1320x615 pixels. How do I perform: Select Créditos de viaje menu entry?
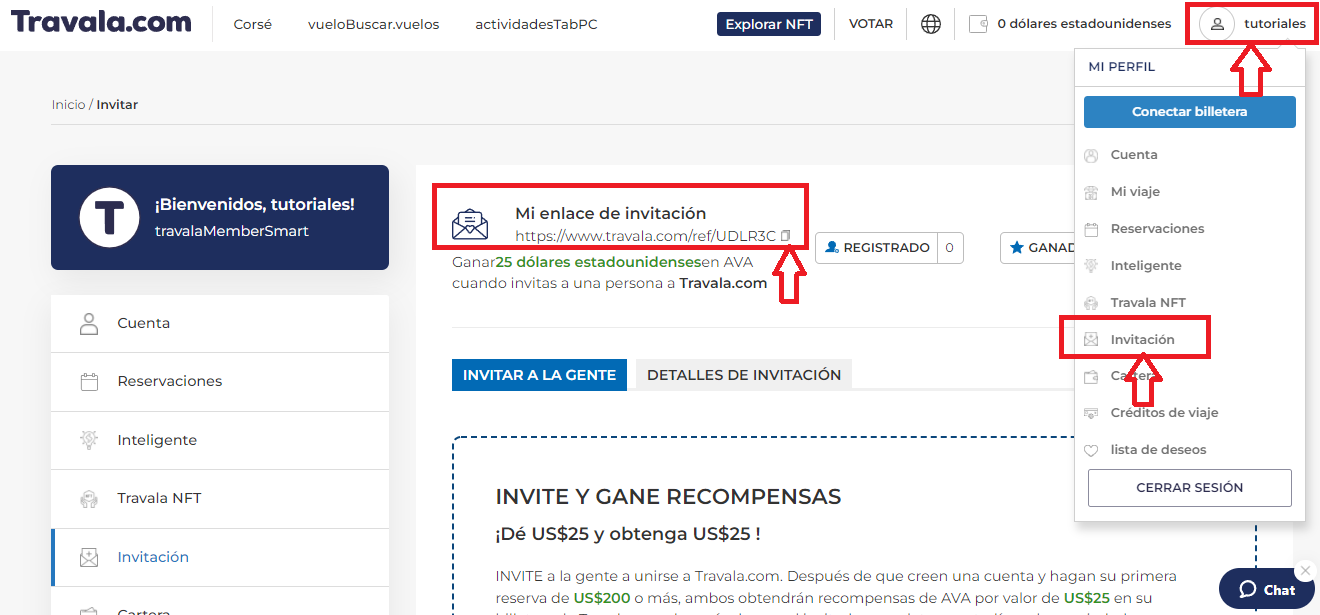[1164, 413]
